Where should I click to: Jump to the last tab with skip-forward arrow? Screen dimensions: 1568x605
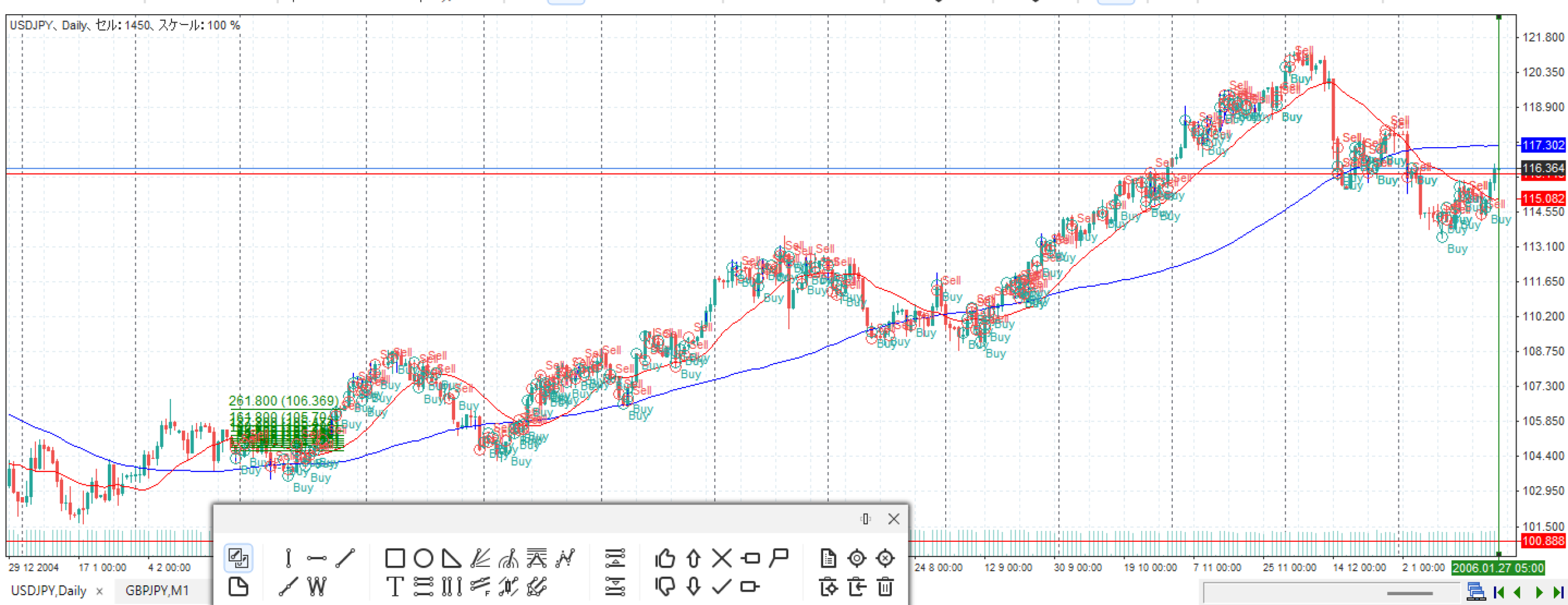(1558, 592)
